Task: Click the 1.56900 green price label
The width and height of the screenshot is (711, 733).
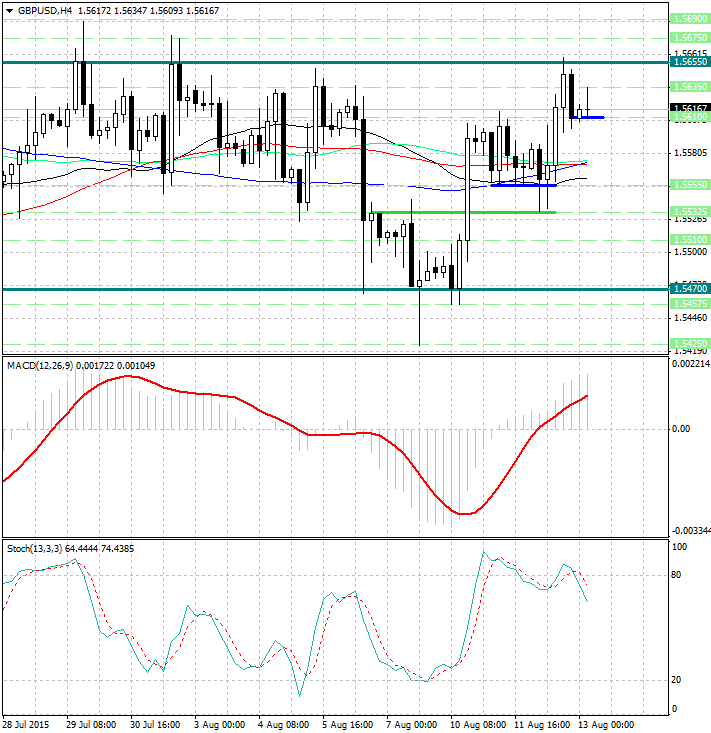Action: [689, 19]
